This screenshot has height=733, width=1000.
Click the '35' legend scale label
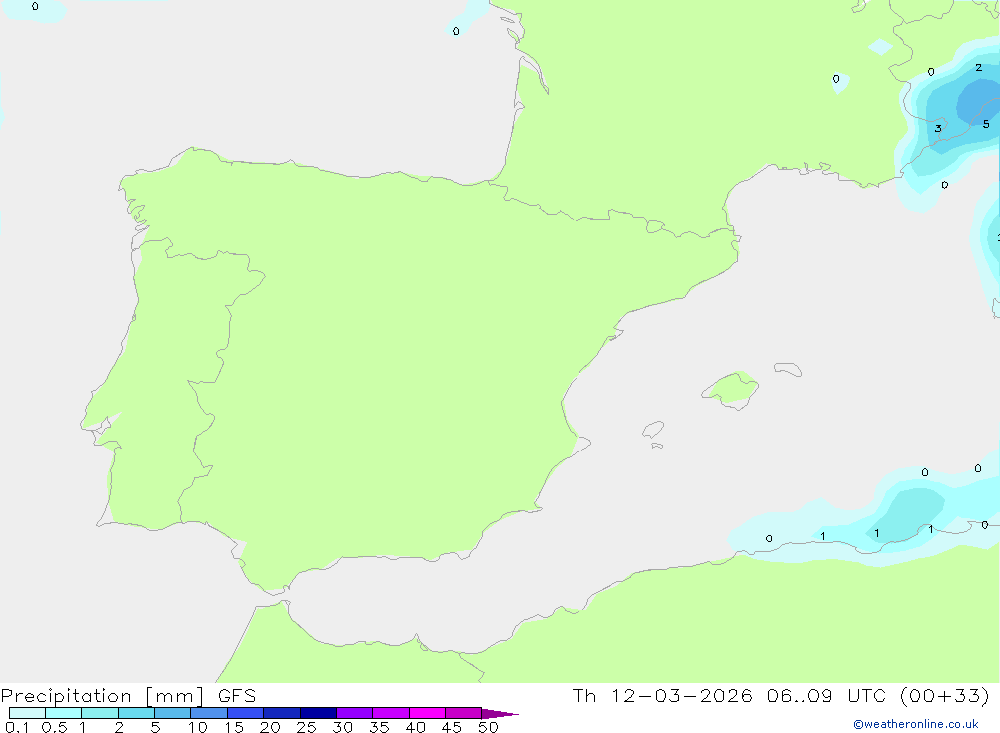pos(379,727)
